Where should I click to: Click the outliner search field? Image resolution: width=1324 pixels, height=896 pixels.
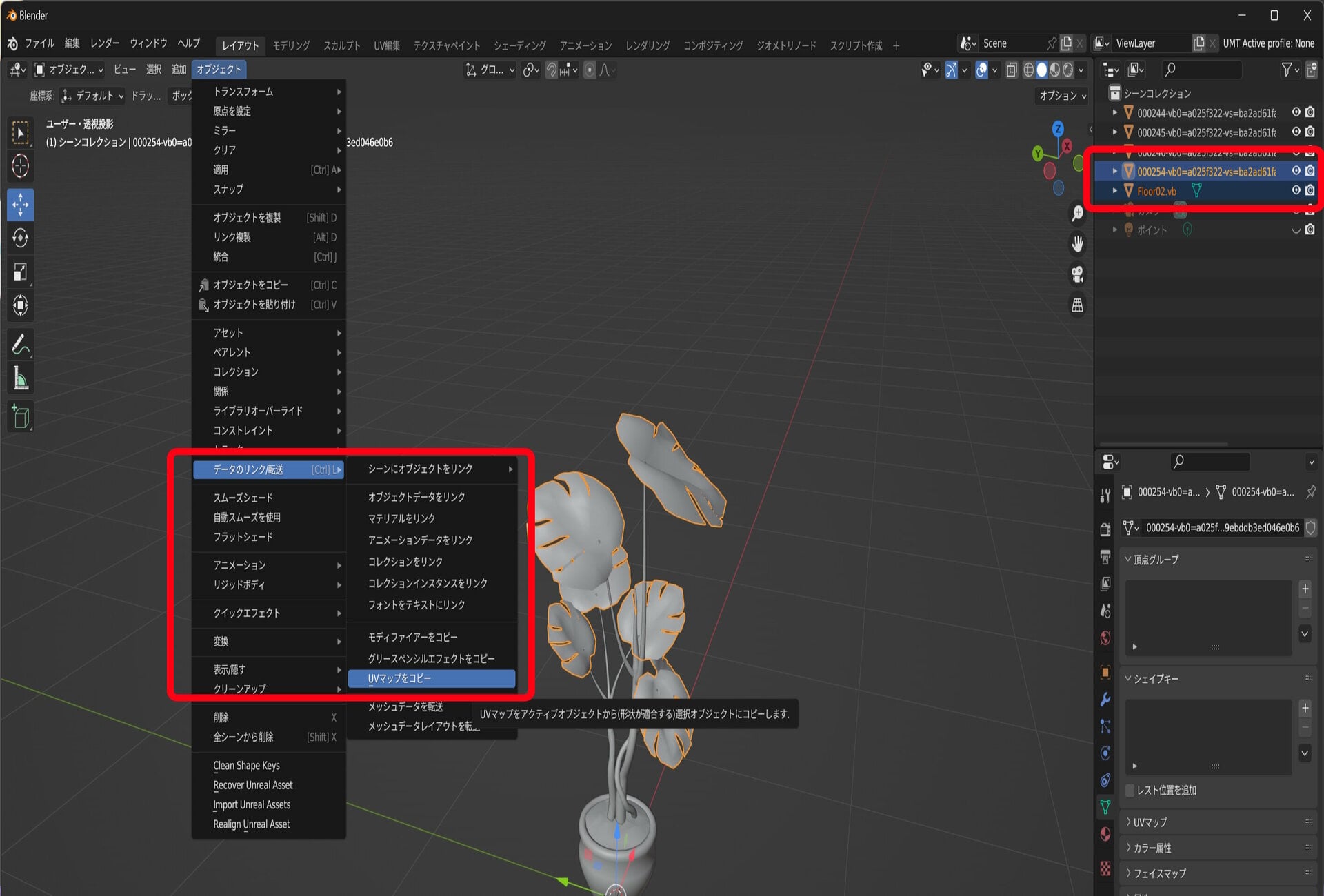[1201, 70]
